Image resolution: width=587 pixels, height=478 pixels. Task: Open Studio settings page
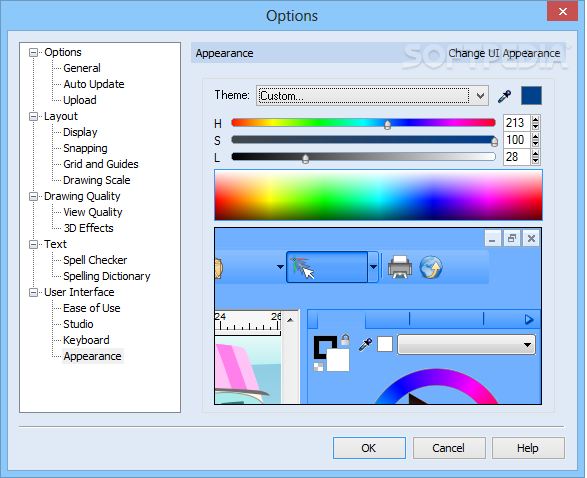[78, 324]
